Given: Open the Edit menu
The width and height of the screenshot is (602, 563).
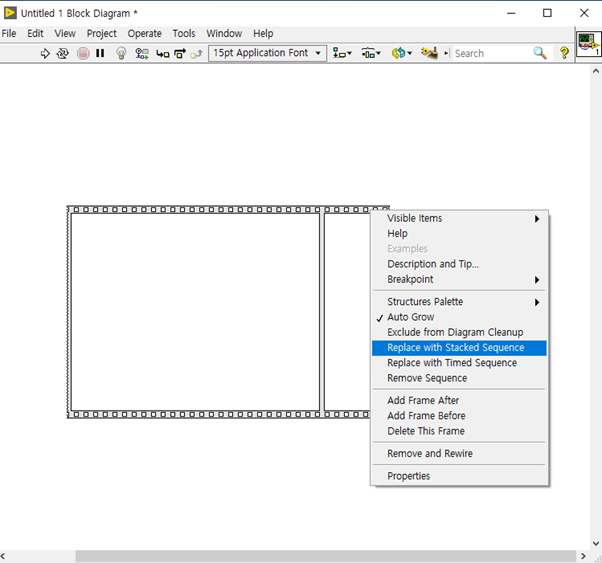Looking at the screenshot, I should (35, 33).
